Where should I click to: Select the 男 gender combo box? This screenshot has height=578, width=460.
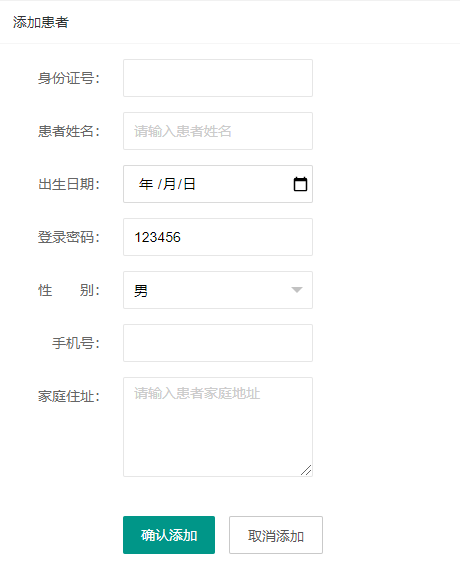pyautogui.click(x=218, y=290)
